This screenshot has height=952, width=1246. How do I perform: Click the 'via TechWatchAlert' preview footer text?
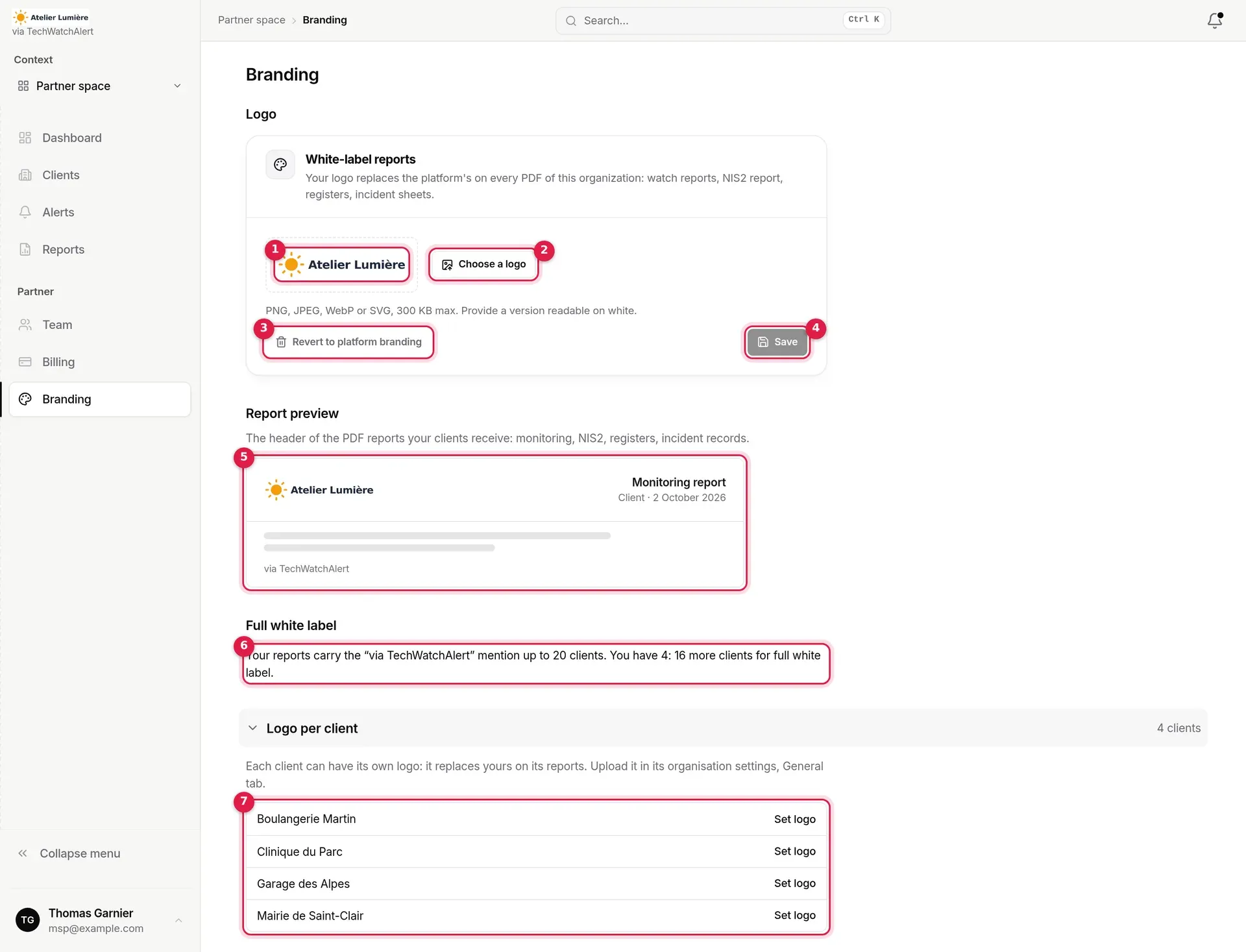[306, 568]
